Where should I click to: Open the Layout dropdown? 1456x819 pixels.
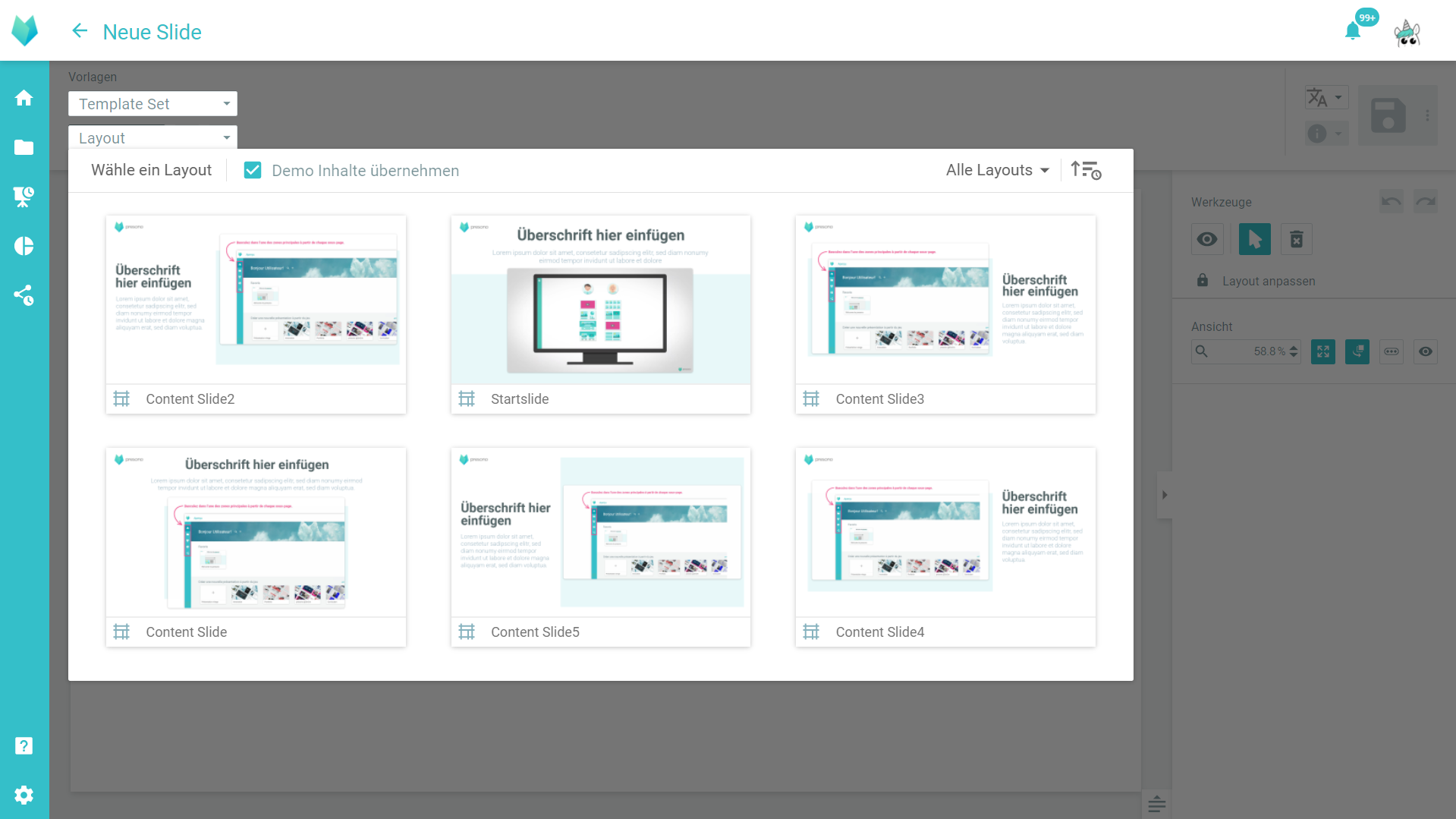click(x=153, y=138)
